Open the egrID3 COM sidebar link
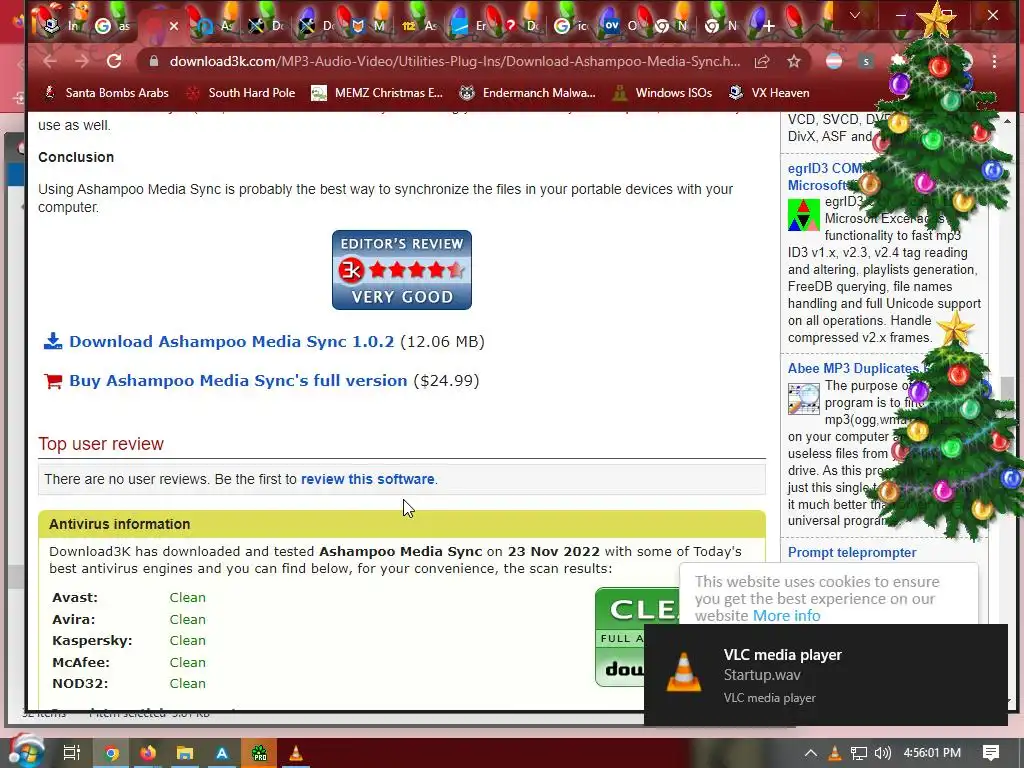The image size is (1024, 768). coord(825,176)
